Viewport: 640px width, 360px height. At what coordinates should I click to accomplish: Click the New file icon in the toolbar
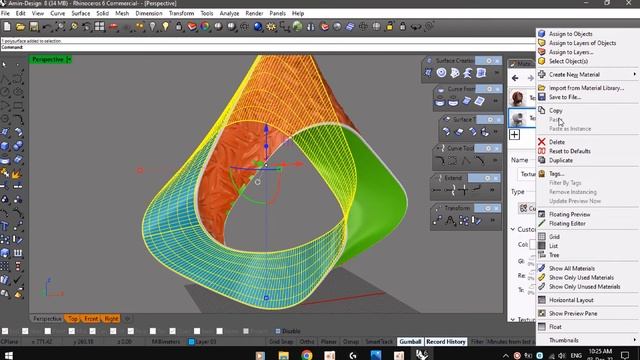click(x=7, y=27)
